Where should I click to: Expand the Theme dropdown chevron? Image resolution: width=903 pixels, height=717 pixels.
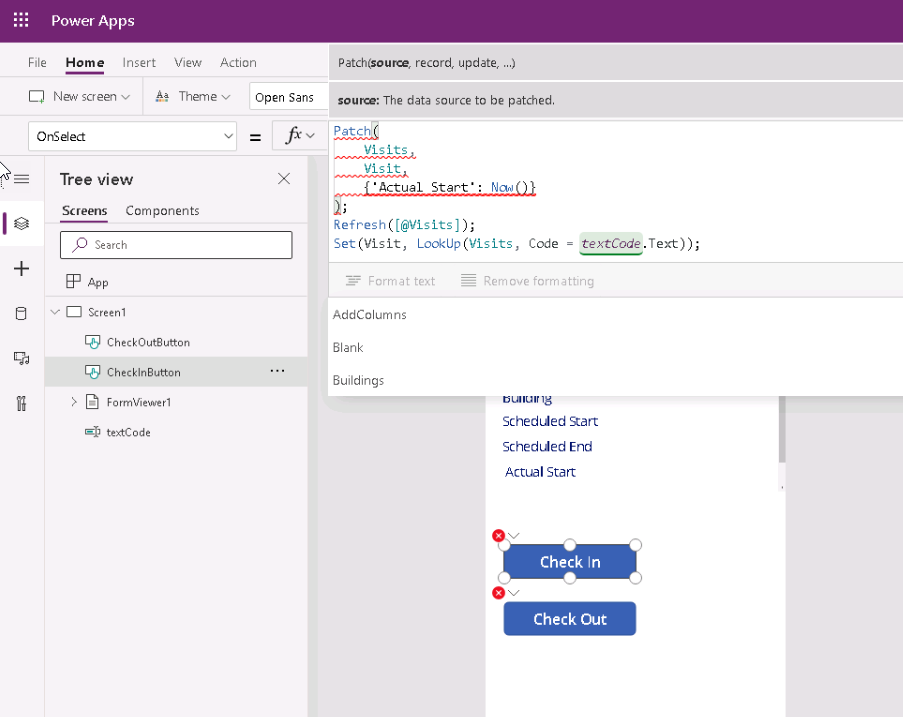coord(226,97)
